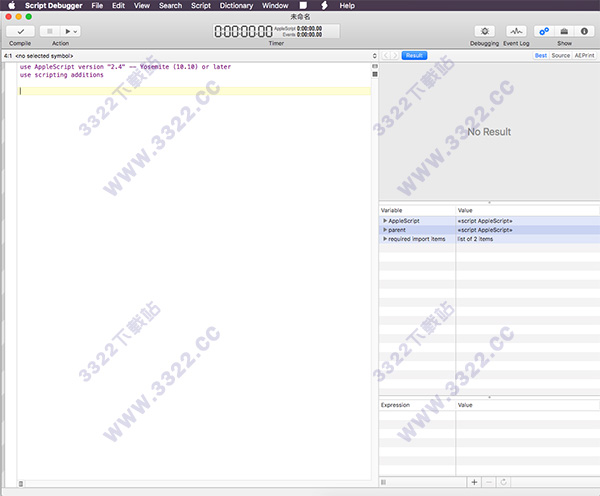This screenshot has height=496, width=600.
Task: Open the Dictionary menu
Action: (x=236, y=6)
